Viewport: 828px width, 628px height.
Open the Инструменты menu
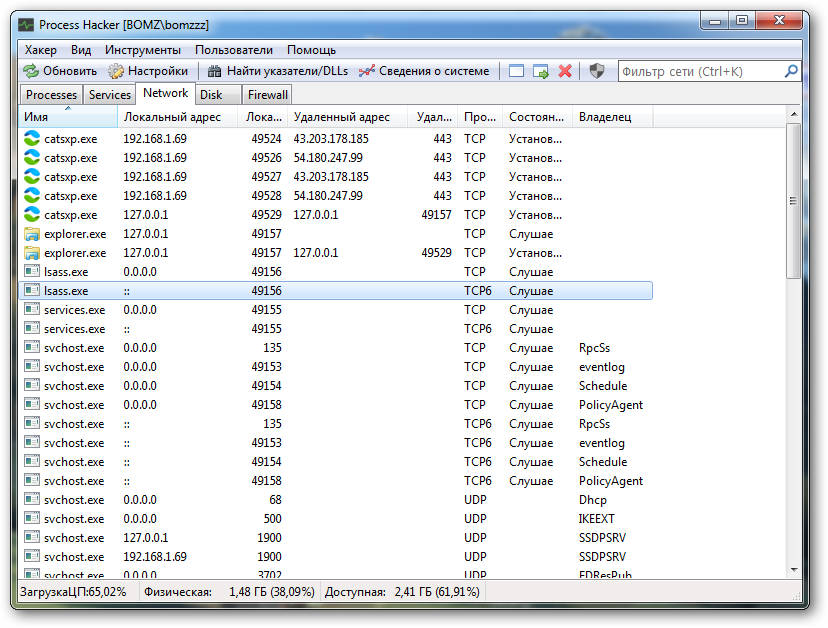143,49
